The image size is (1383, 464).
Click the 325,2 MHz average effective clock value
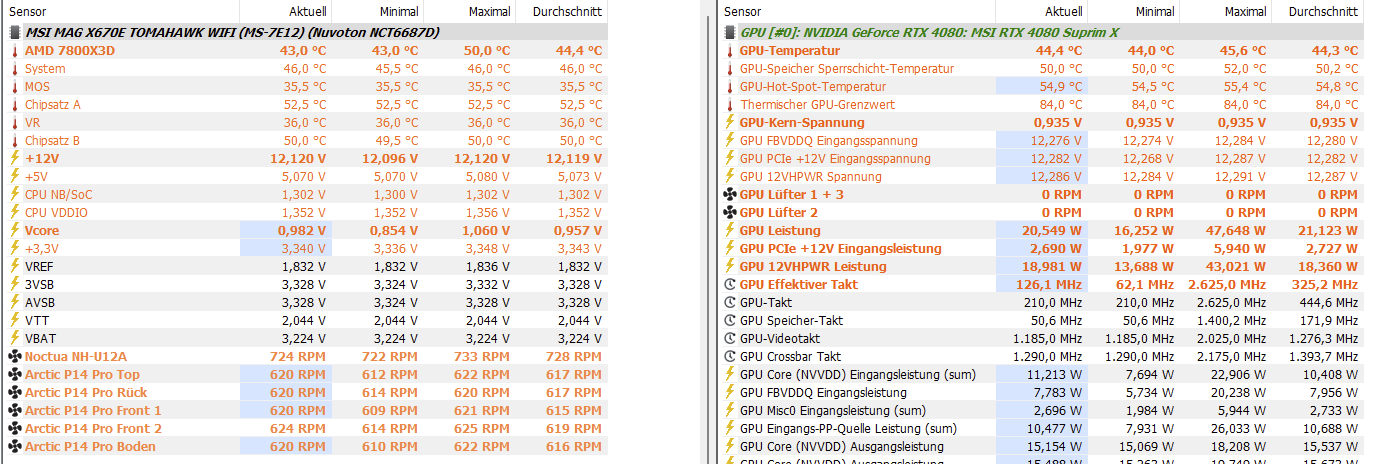[1325, 284]
